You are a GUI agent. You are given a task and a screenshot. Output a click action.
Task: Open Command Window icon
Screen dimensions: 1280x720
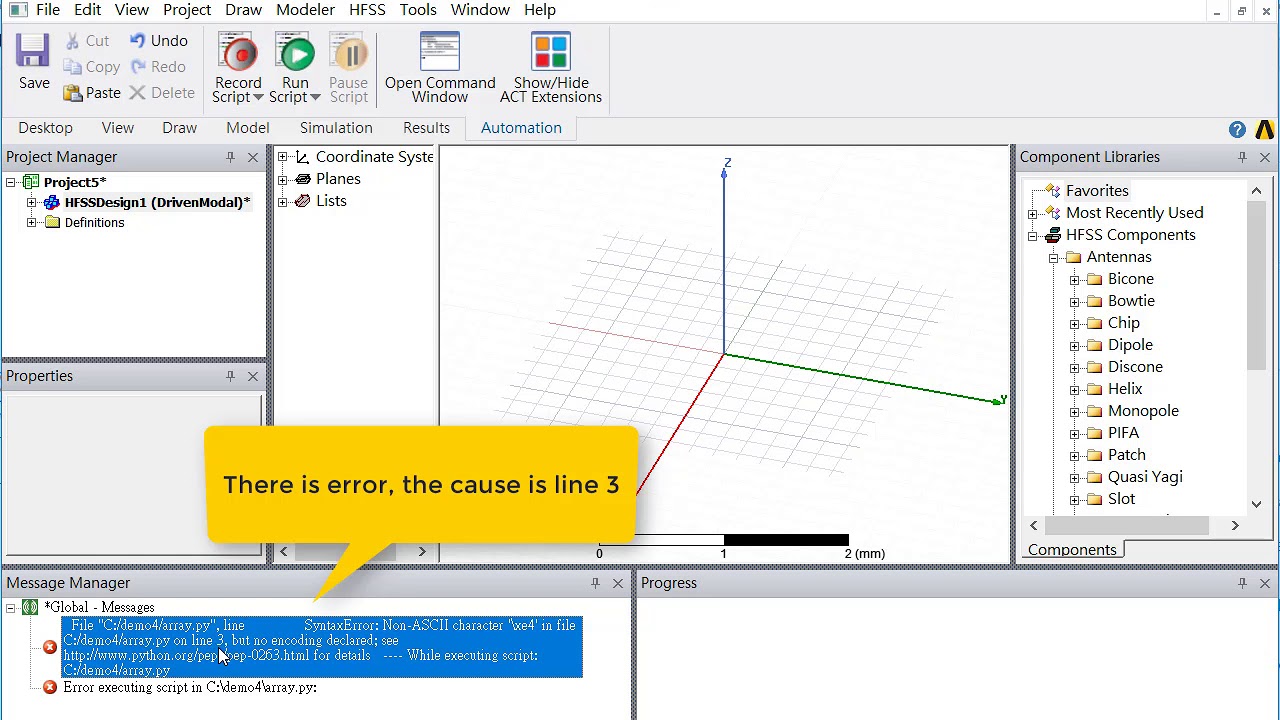[x=439, y=51]
